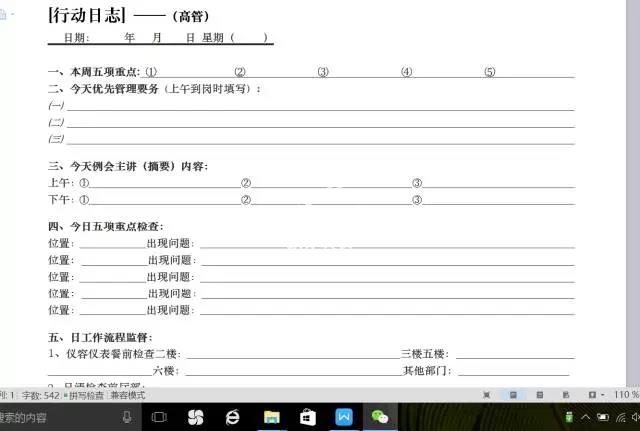The image size is (640, 431).
Task: Select the page layout view button
Action: point(513,395)
